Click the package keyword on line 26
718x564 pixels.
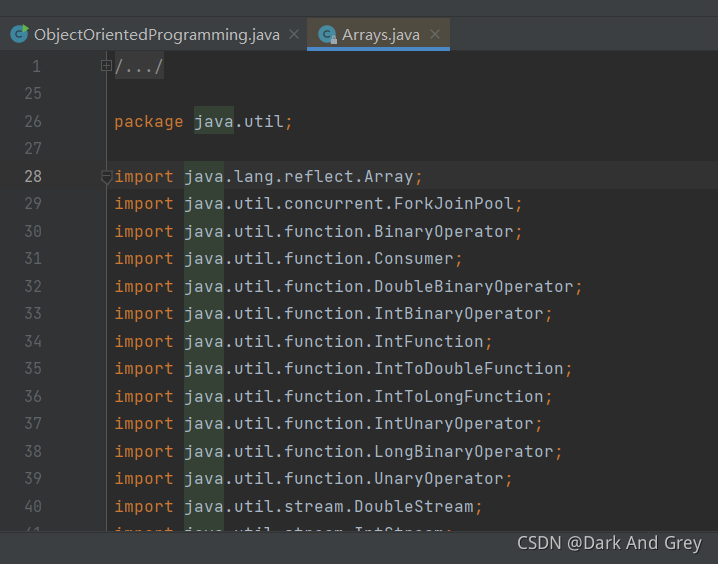(x=149, y=122)
